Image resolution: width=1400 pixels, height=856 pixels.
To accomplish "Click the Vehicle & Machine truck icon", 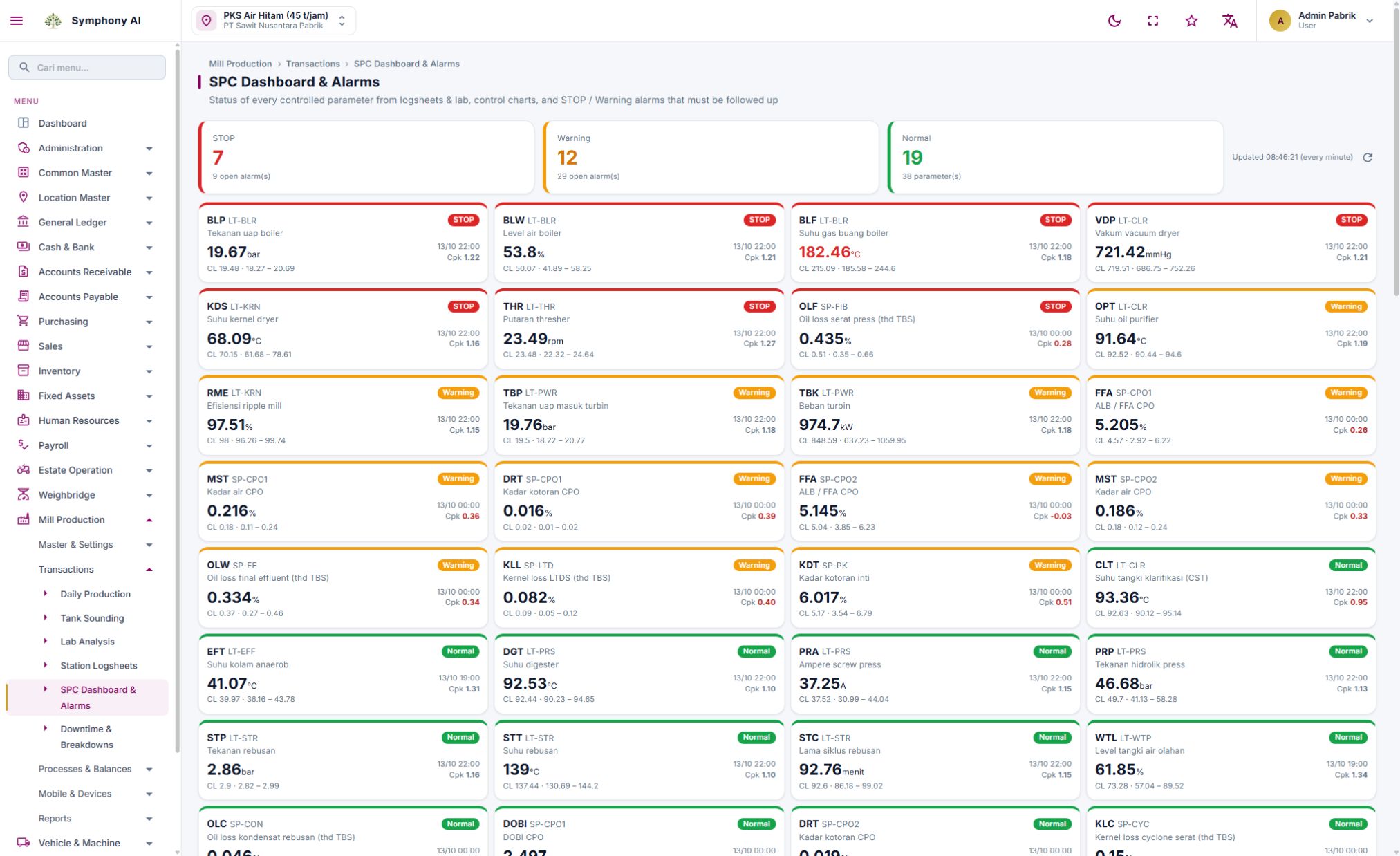I will (x=24, y=843).
